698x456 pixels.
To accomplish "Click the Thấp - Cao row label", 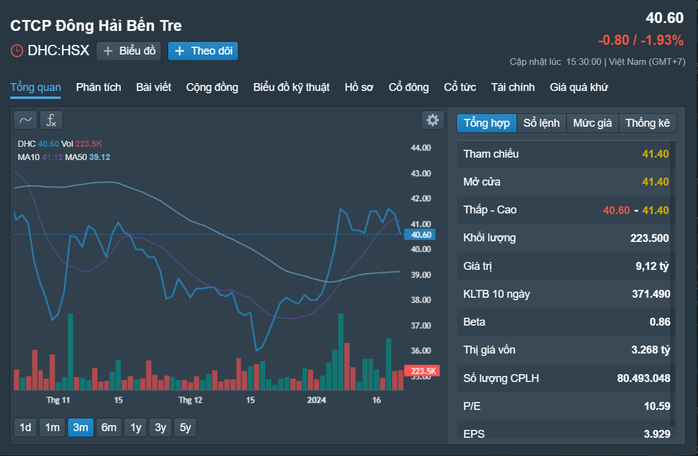I will [490, 210].
